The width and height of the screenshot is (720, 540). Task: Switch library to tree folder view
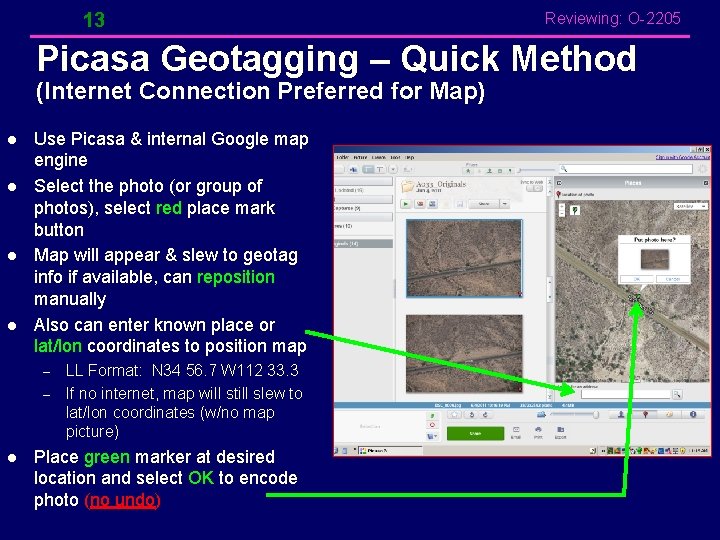point(380,169)
